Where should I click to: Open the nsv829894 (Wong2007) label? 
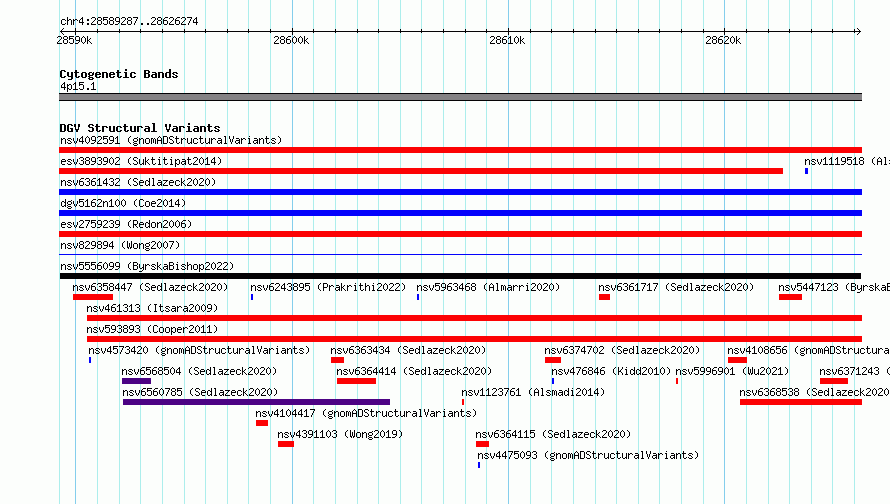coord(120,245)
